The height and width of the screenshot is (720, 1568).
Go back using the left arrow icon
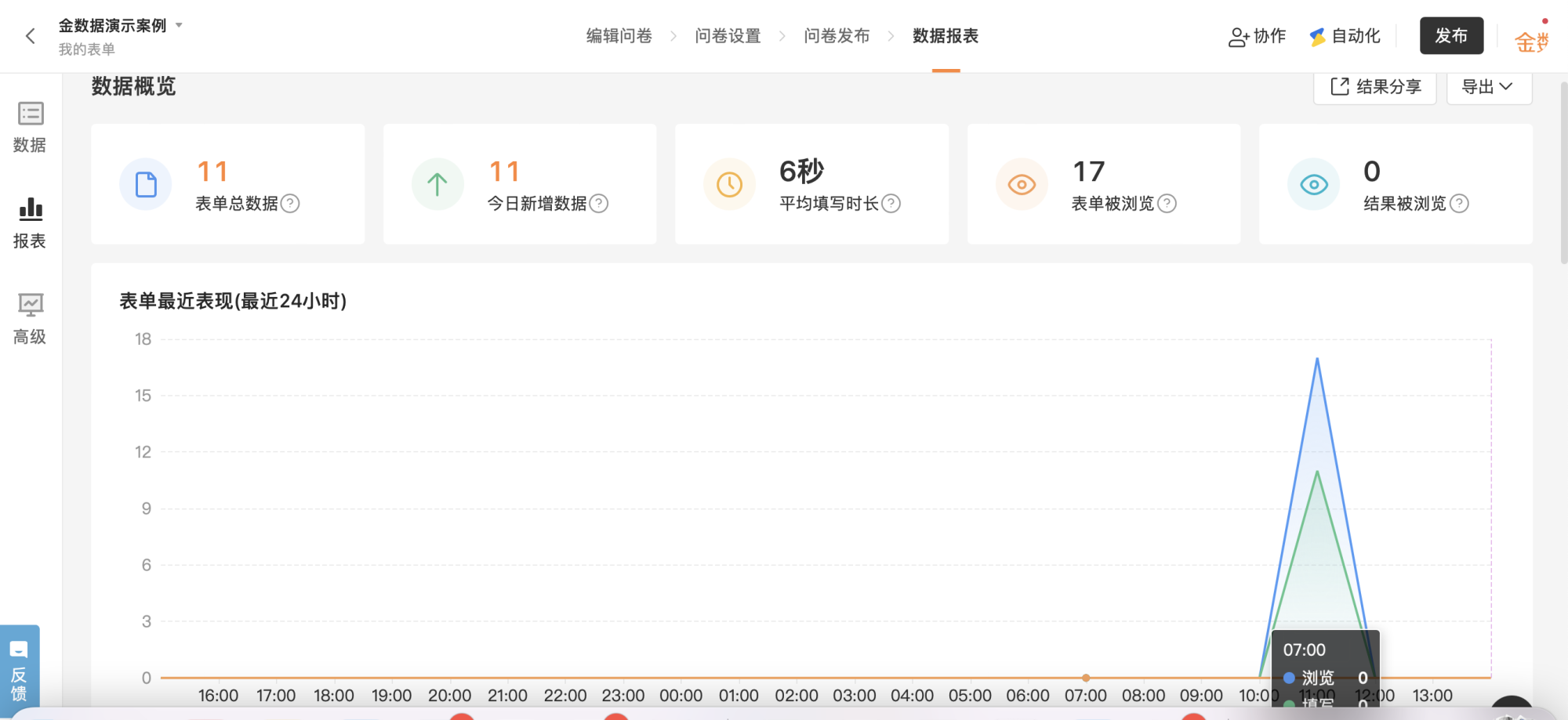click(x=31, y=36)
